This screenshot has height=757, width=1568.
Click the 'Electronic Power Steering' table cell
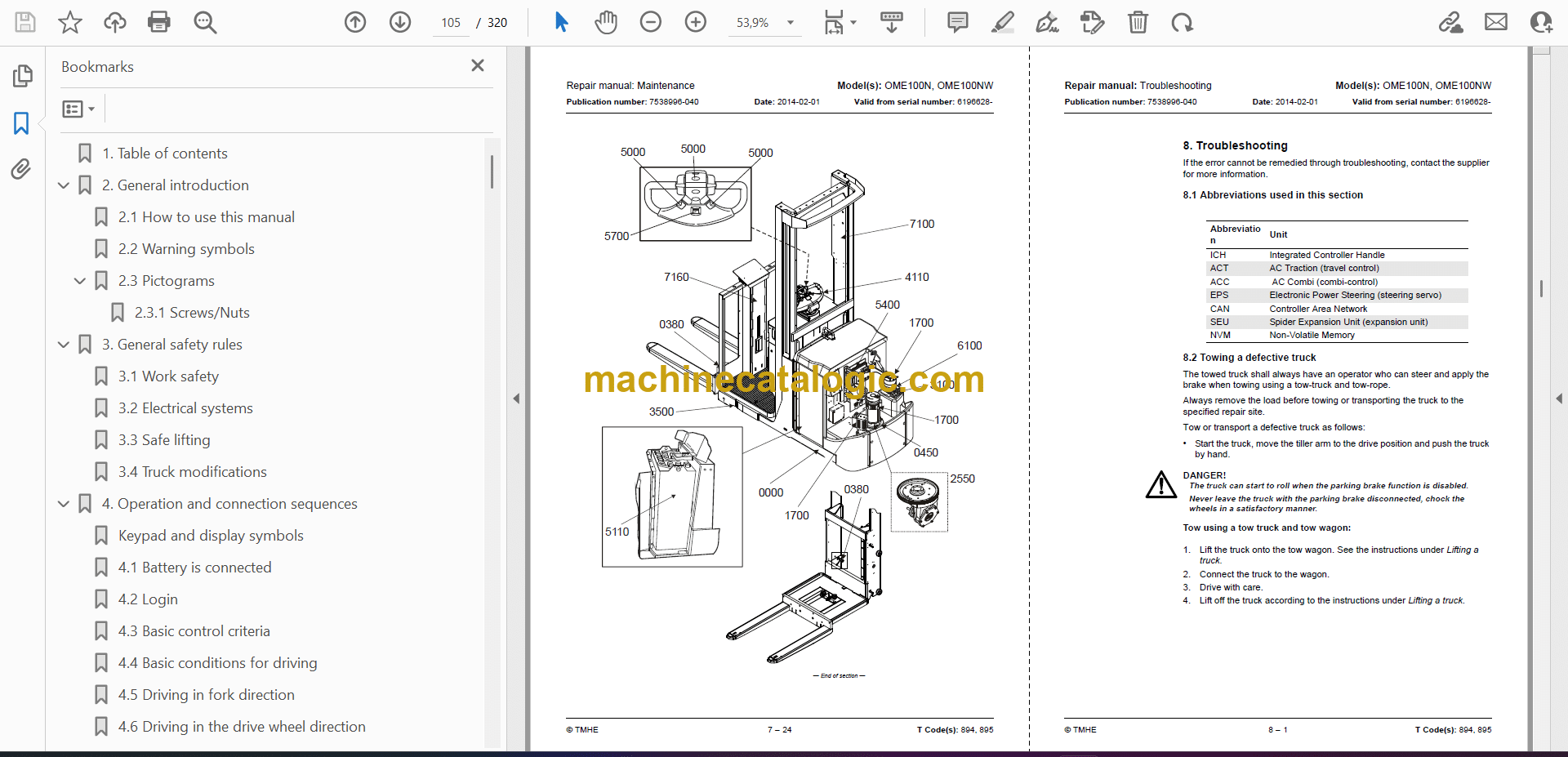1355,296
